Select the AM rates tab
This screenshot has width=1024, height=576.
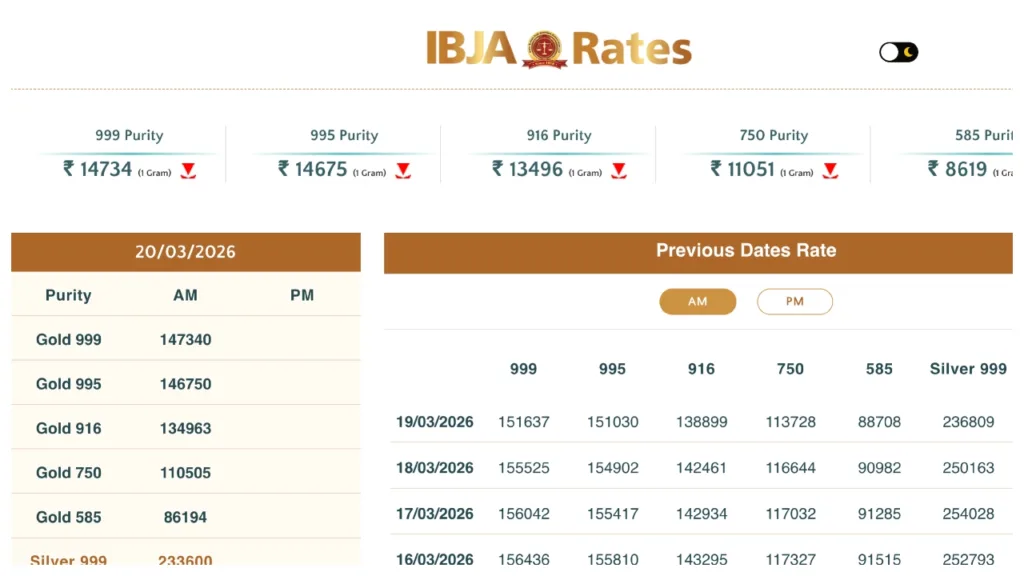click(x=697, y=302)
